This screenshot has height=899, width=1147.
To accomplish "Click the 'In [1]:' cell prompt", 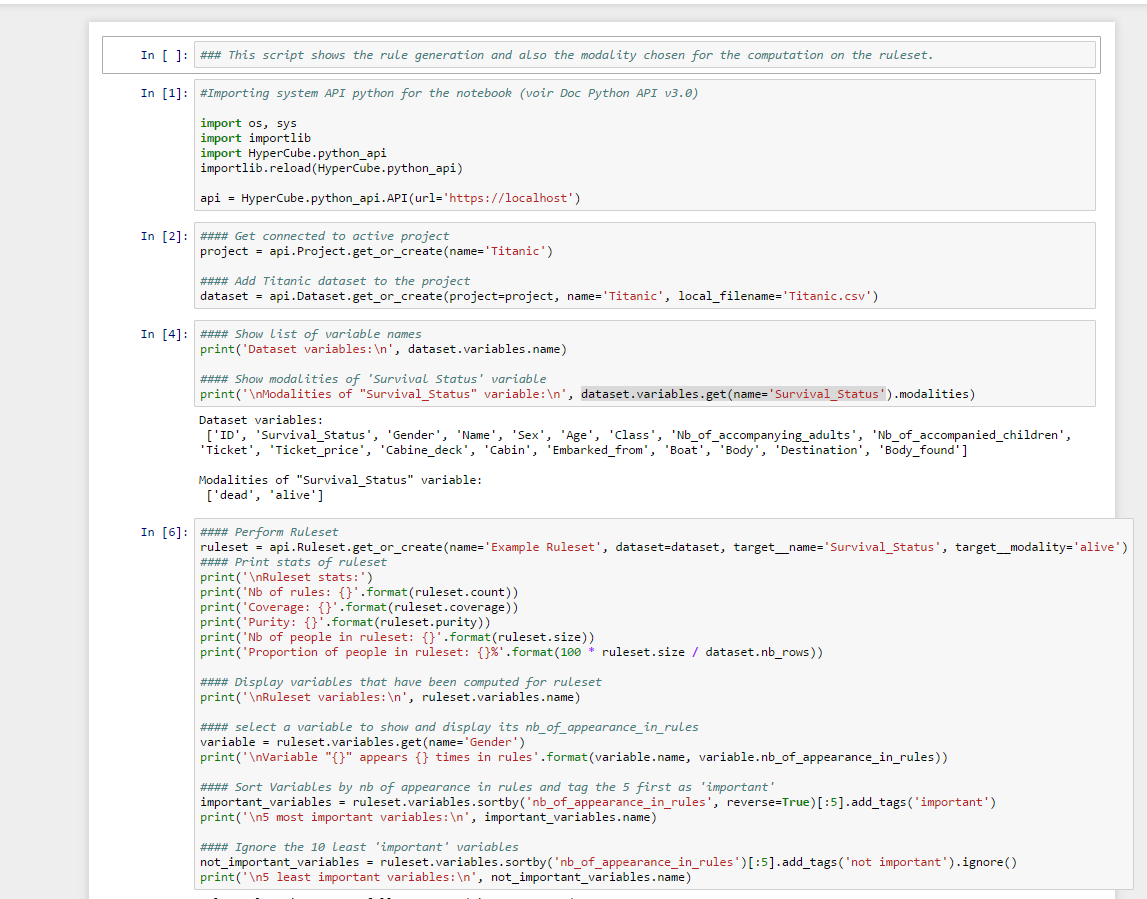I will pos(164,93).
